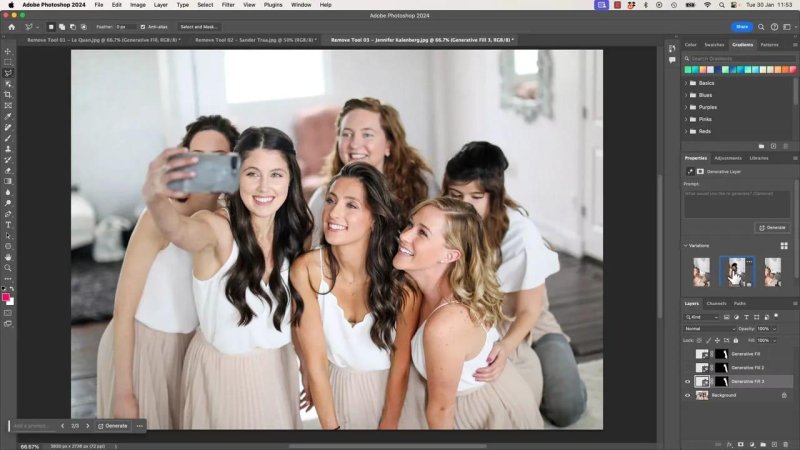
Task: Click delete layer trash icon in Layers panel
Action: (786, 445)
